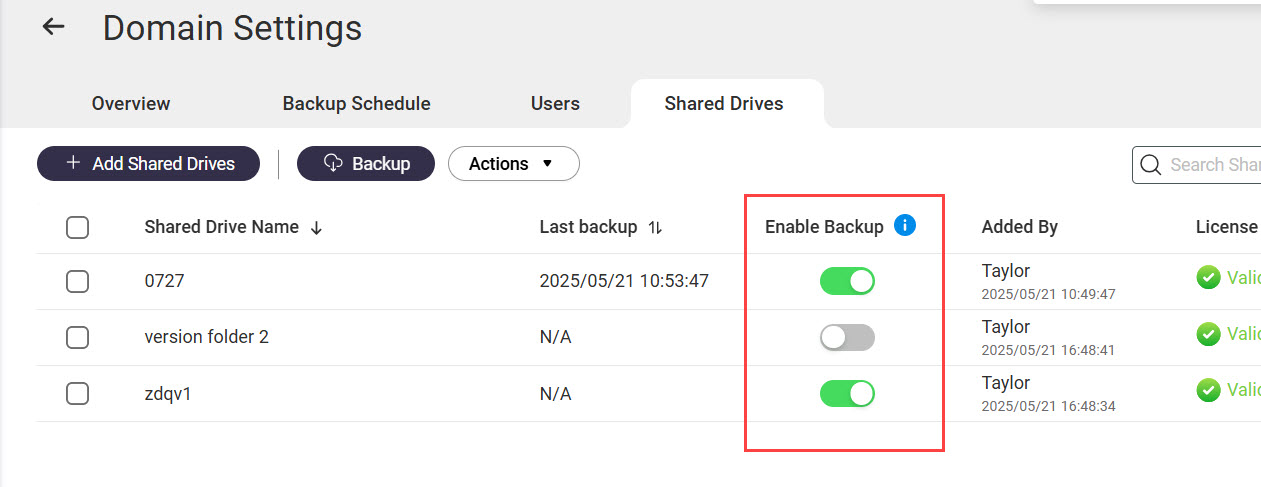Click the Last backup sort icon

(x=656, y=228)
